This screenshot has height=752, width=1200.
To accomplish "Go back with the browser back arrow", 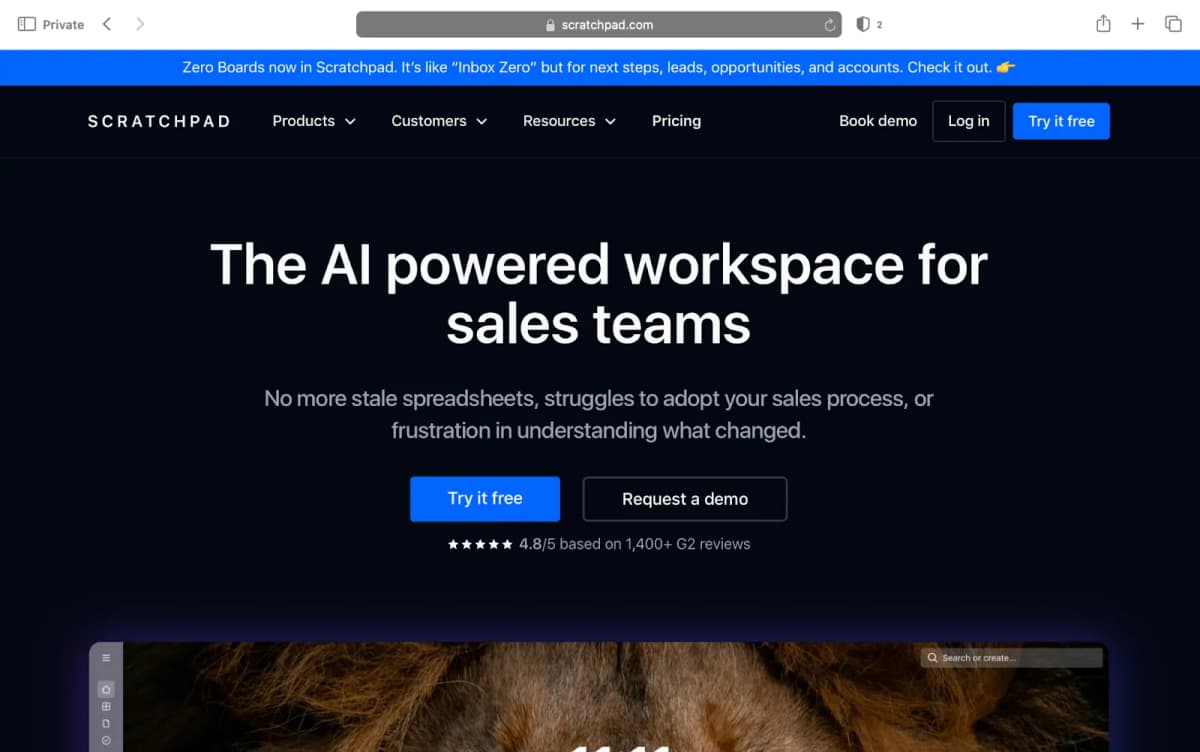I will tap(107, 24).
